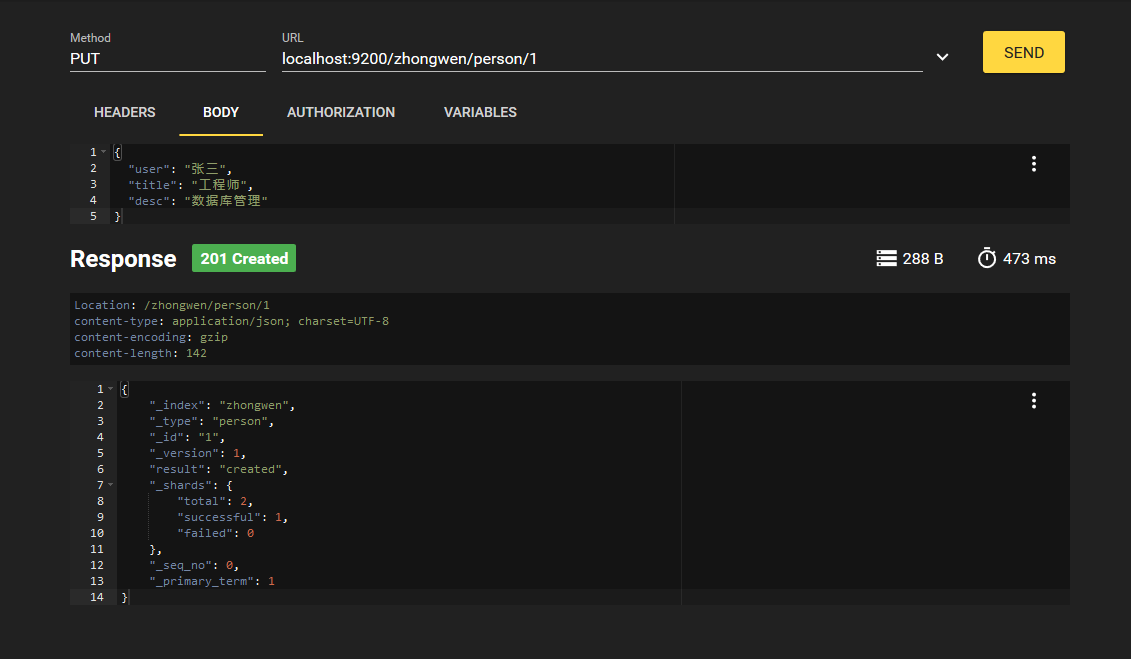The height and width of the screenshot is (659, 1131).
Task: Click the "desc" line in request body
Action: [198, 201]
